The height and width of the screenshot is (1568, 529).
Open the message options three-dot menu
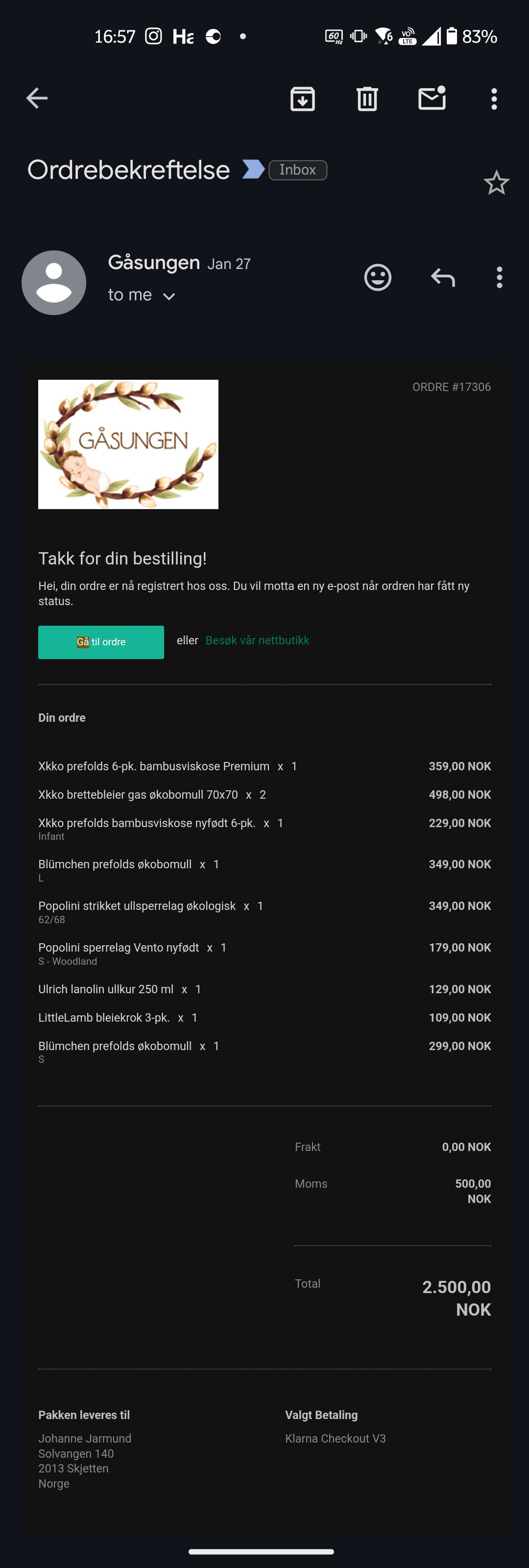click(x=499, y=277)
